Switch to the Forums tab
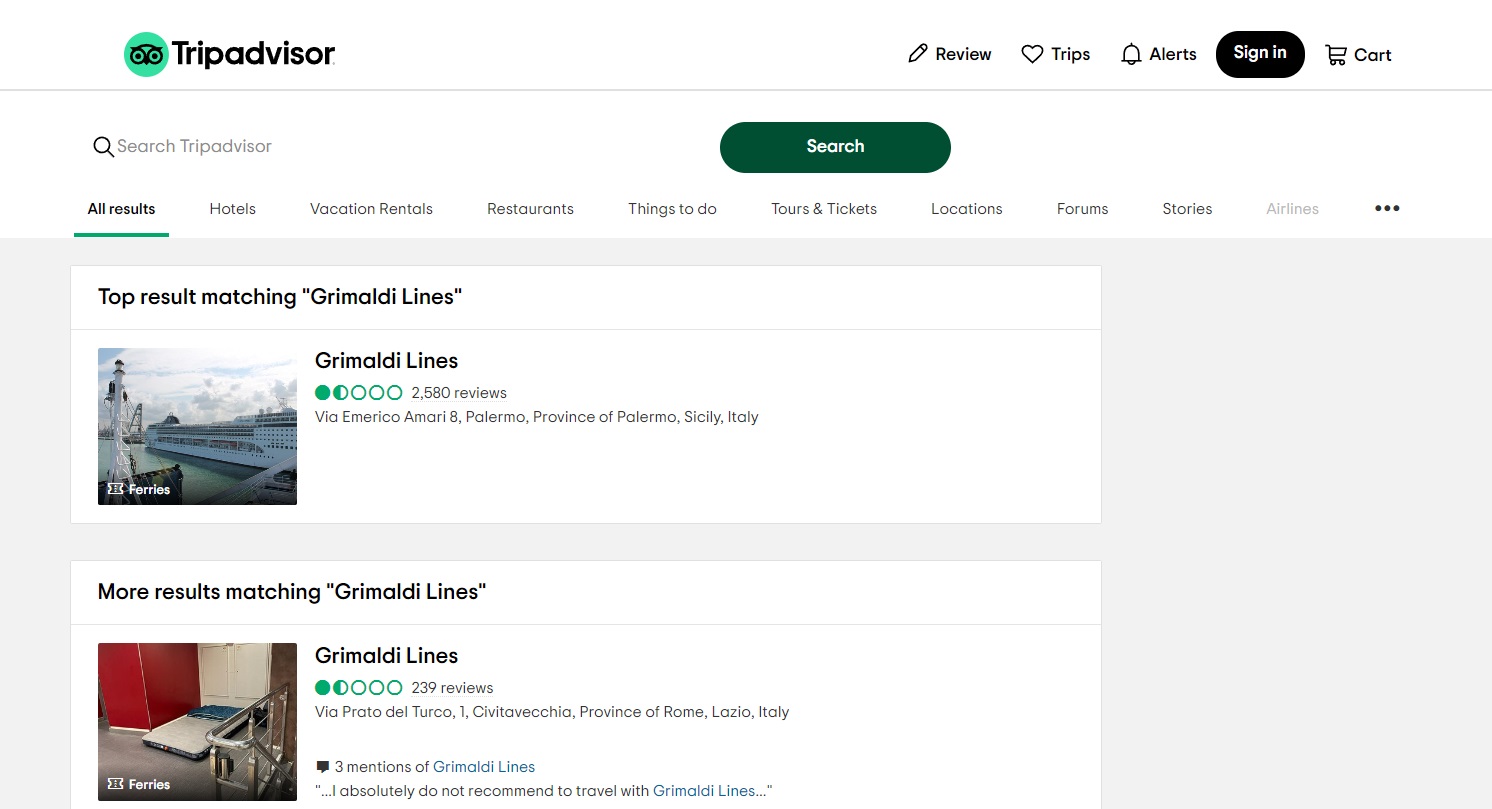Screen dimensions: 1492x809 point(1082,209)
